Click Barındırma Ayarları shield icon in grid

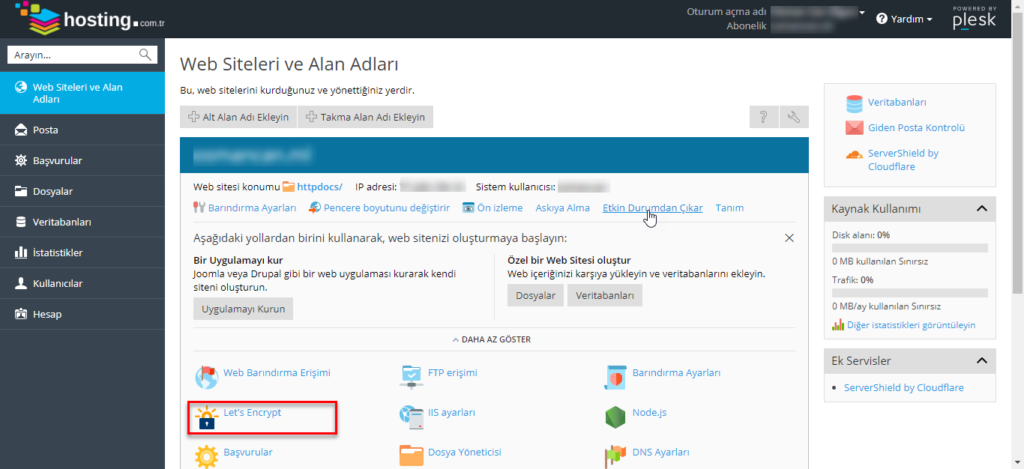pyautogui.click(x=615, y=377)
